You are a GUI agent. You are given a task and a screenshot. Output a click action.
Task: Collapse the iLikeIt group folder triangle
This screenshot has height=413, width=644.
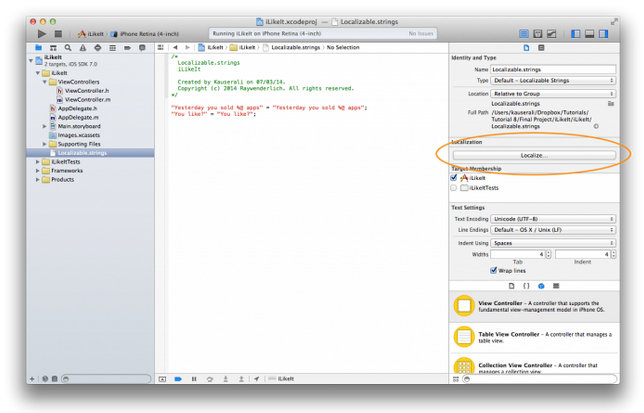[38, 73]
